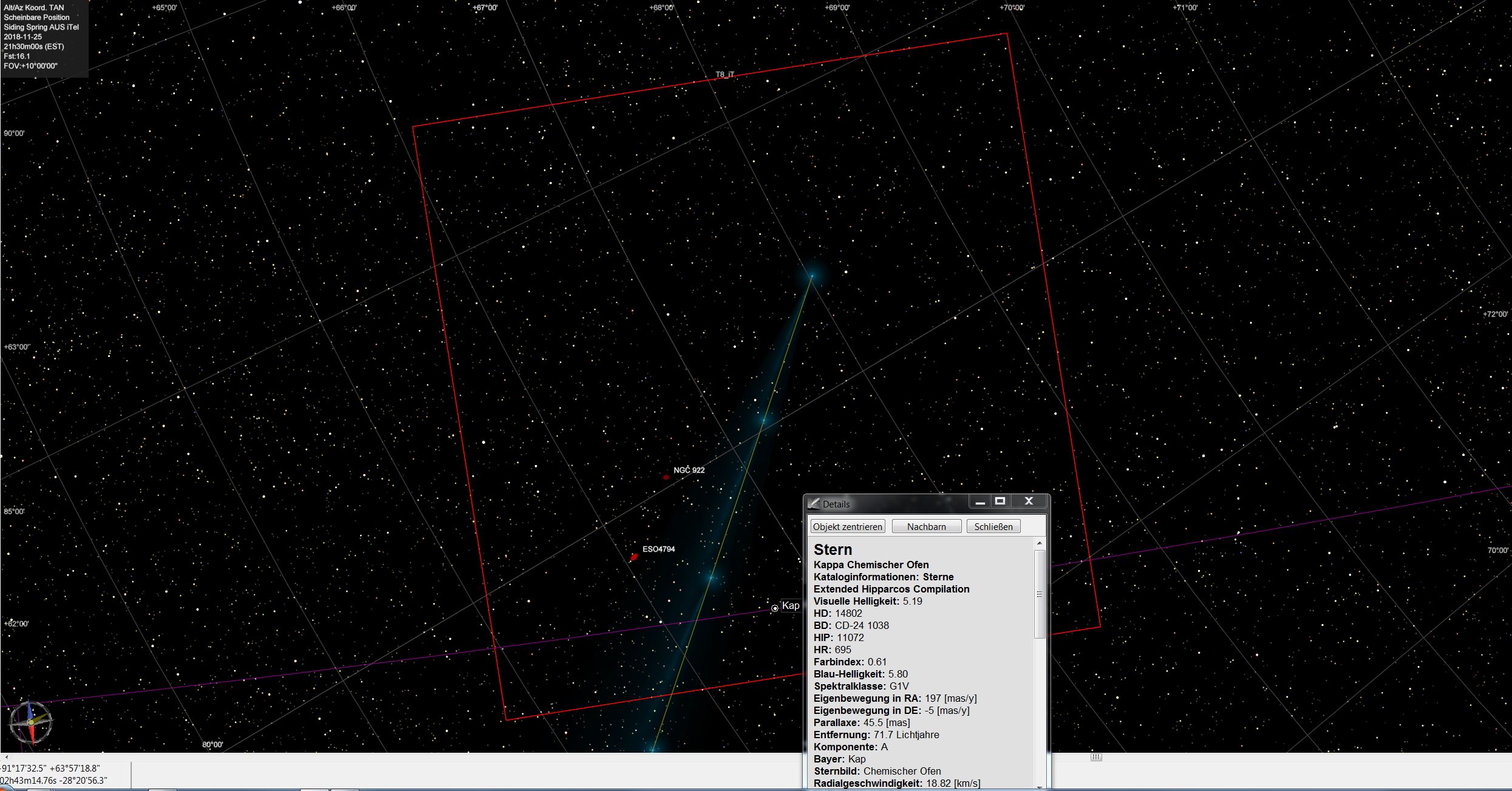Click the Details scrollbar down arrow
This screenshot has width=1512, height=791.
[x=1040, y=787]
